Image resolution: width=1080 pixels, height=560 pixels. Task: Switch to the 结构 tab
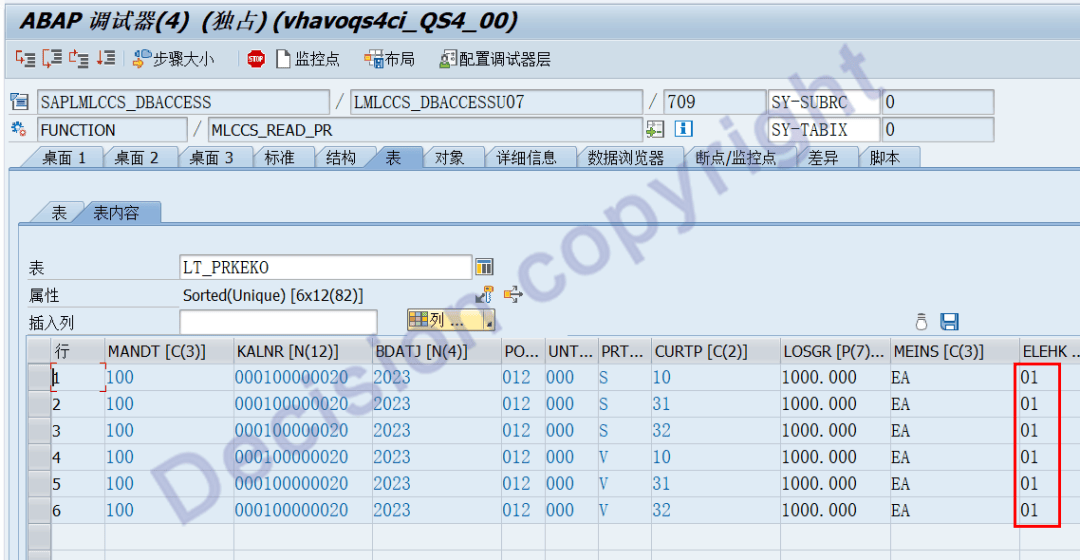(x=340, y=158)
